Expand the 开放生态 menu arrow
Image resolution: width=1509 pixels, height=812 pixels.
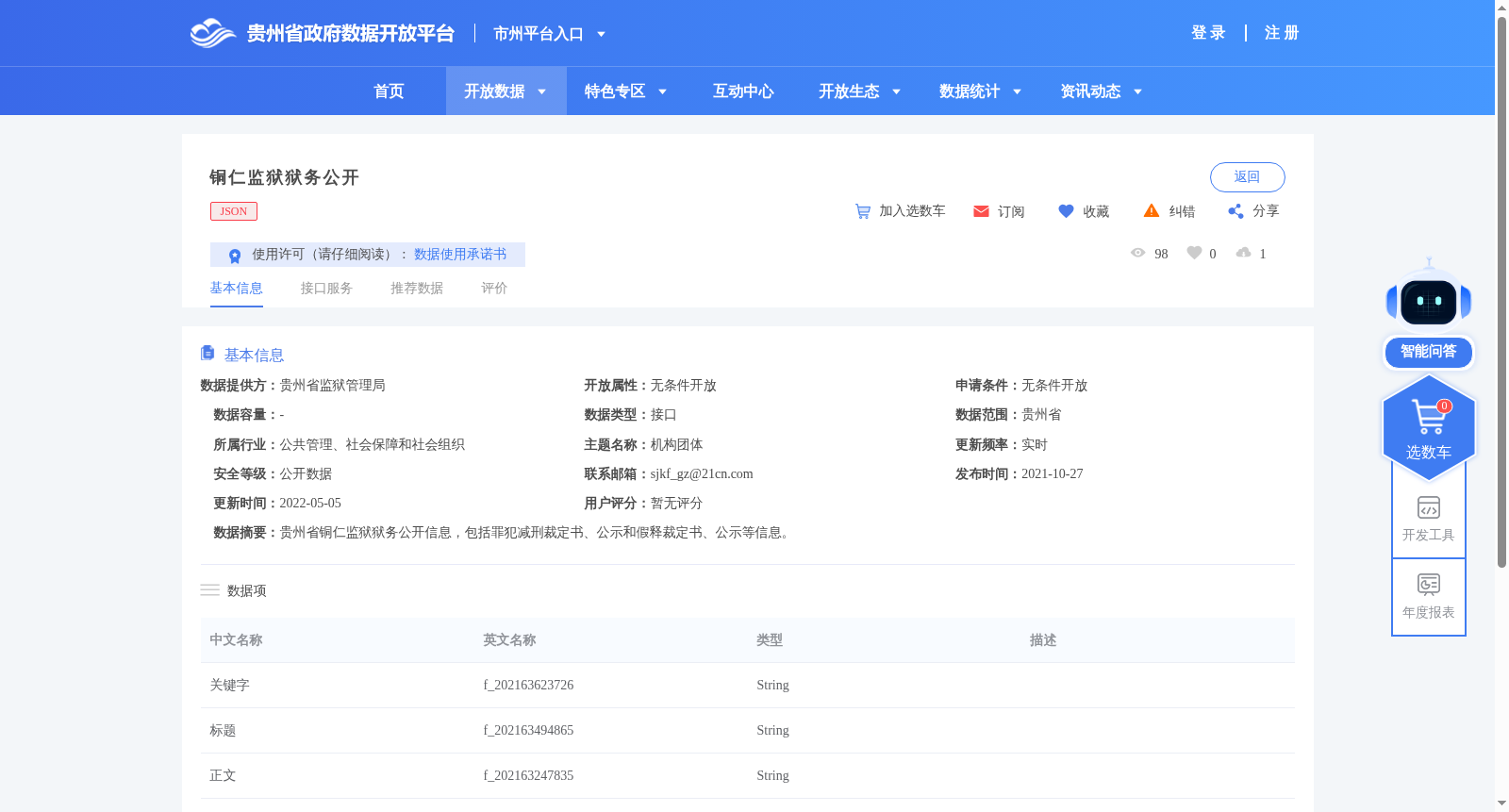(896, 91)
